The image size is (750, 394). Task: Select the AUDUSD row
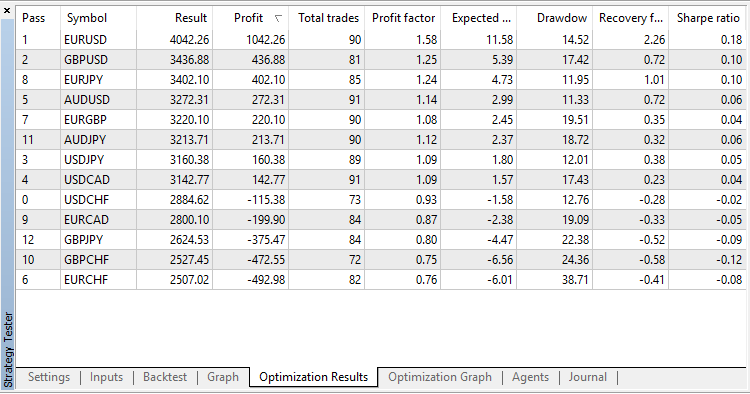(x=381, y=100)
